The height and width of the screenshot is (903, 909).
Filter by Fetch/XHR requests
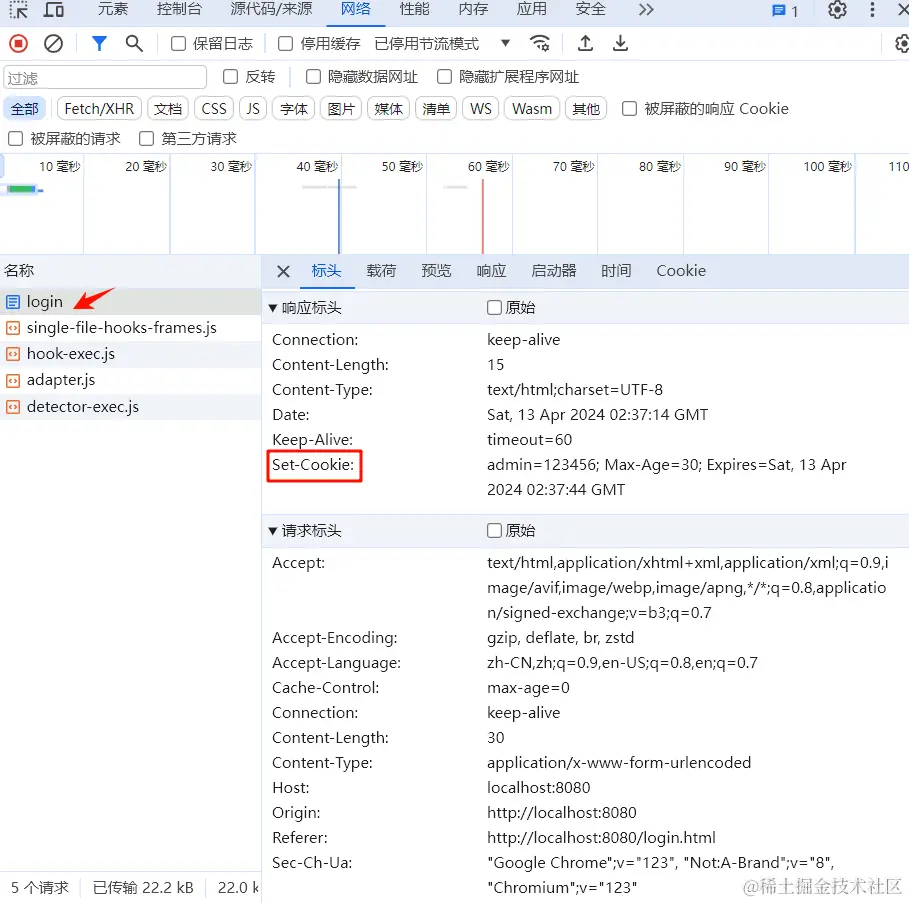click(99, 109)
